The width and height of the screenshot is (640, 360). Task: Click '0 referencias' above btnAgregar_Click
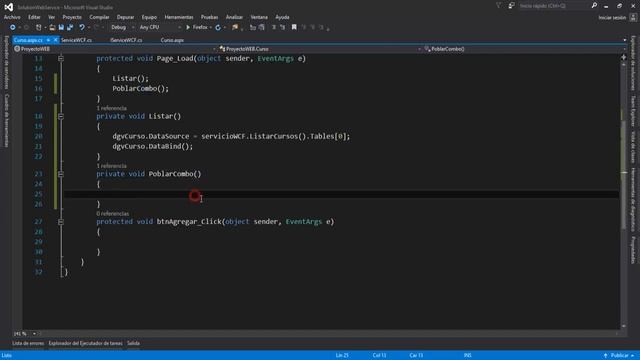tap(113, 214)
